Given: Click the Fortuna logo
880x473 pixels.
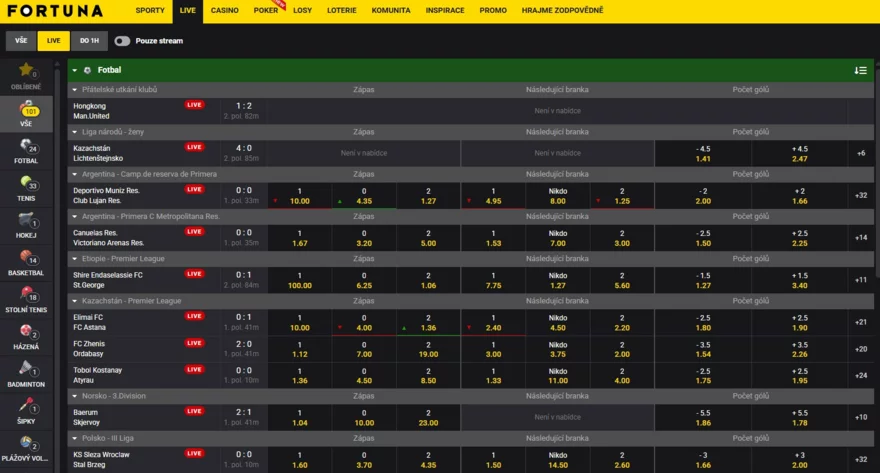Looking at the screenshot, I should (55, 11).
